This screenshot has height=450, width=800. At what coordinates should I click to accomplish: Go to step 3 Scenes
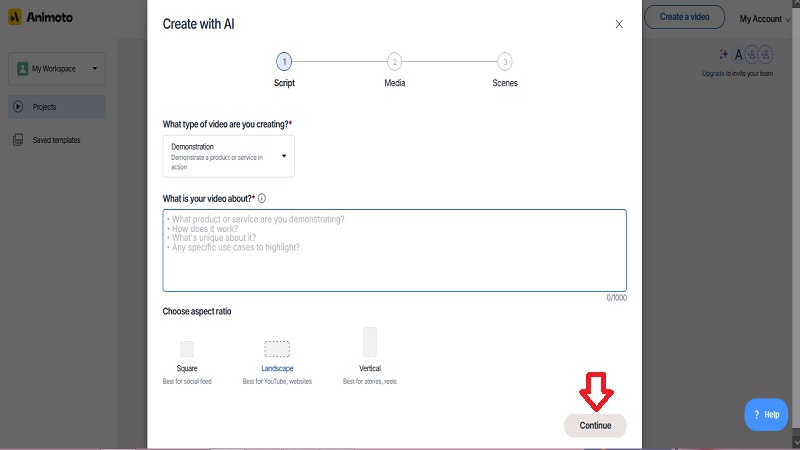pos(505,62)
